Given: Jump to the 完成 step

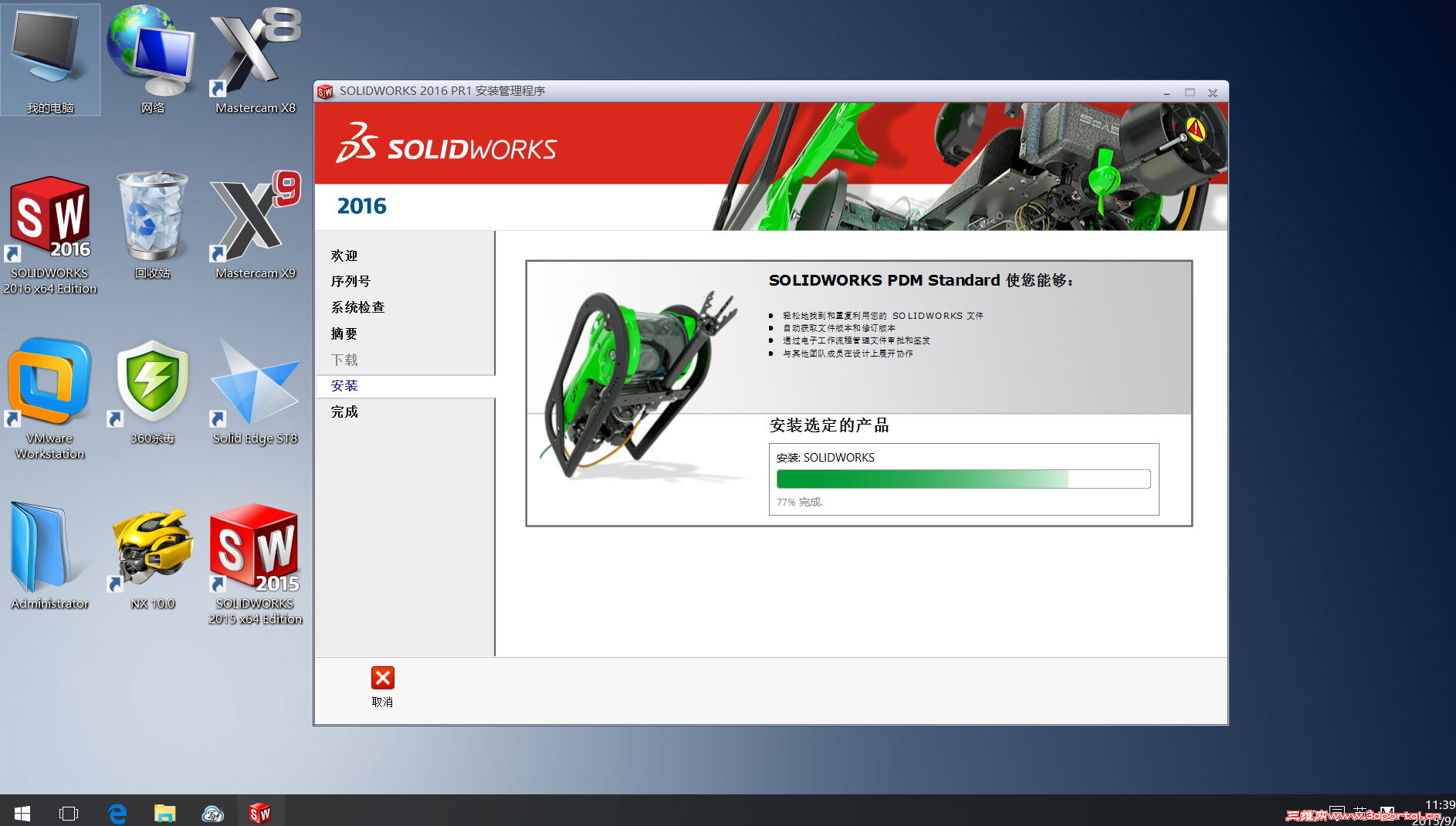Looking at the screenshot, I should [344, 411].
